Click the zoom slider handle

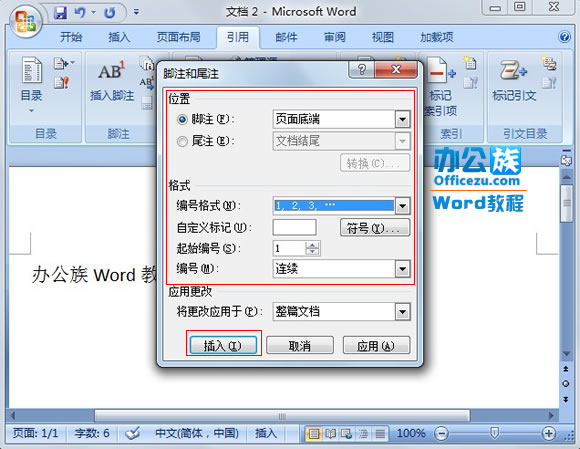click(494, 432)
